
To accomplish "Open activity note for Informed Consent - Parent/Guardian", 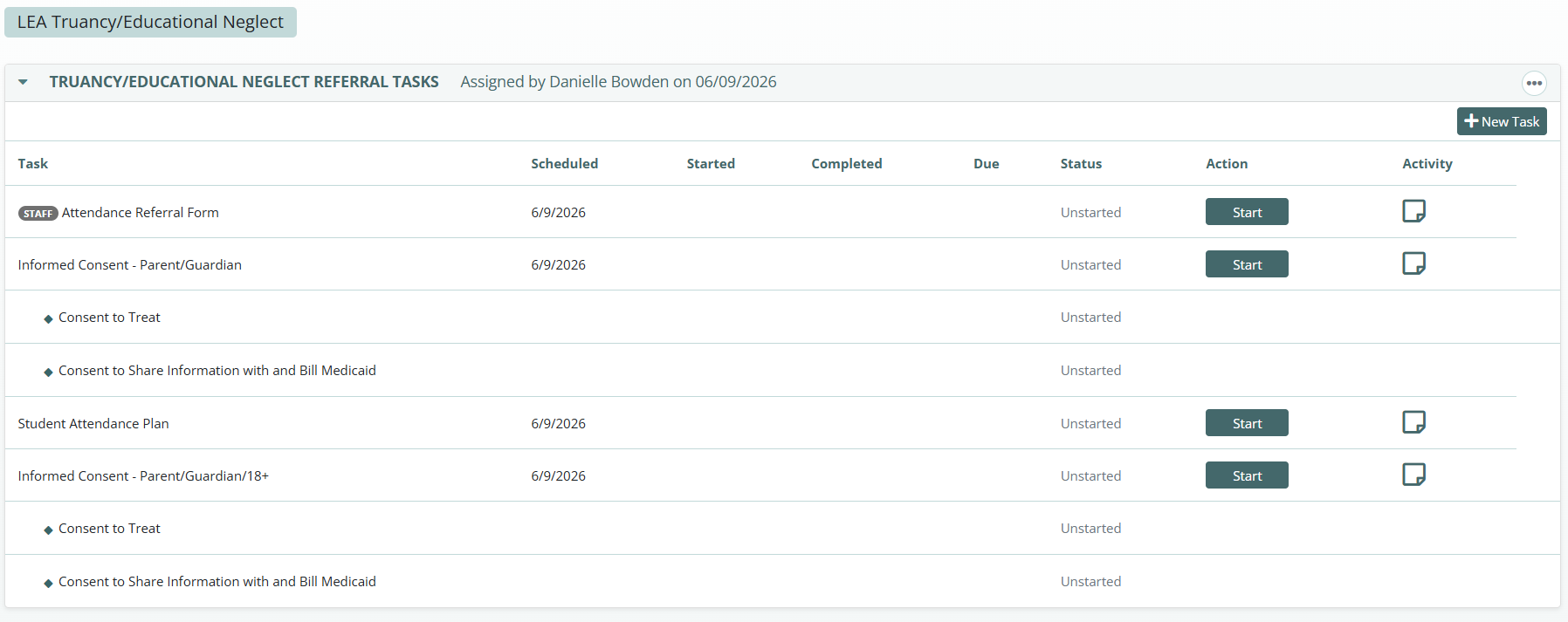I will [x=1413, y=263].
